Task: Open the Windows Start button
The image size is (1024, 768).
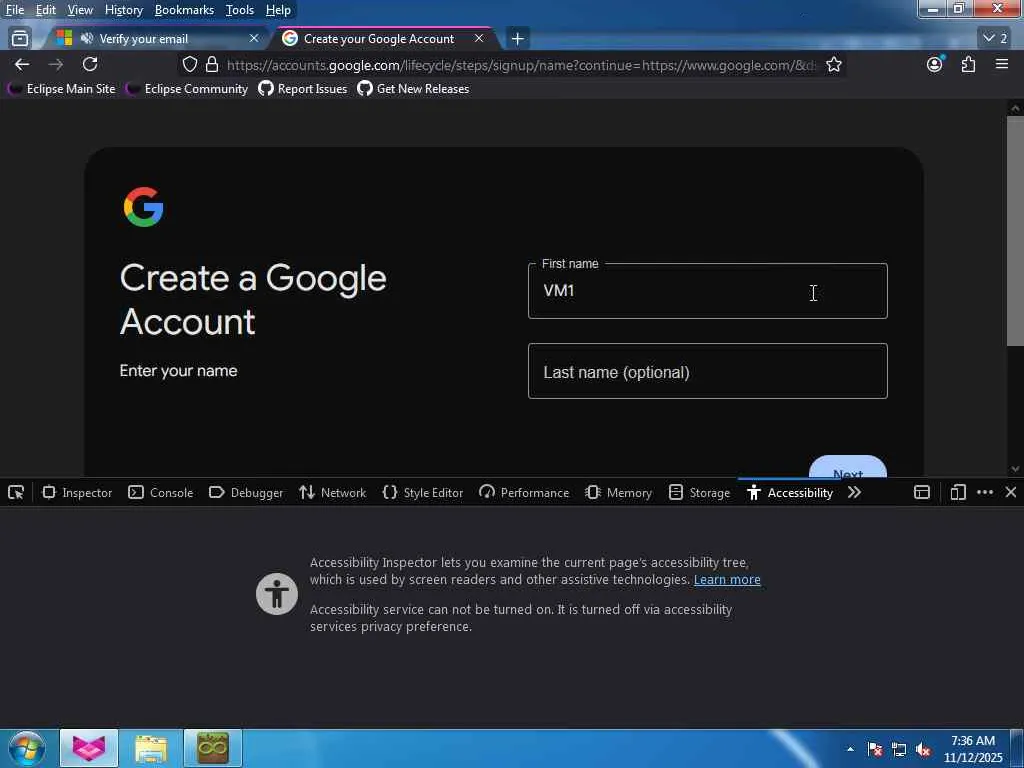Action: click(x=26, y=748)
